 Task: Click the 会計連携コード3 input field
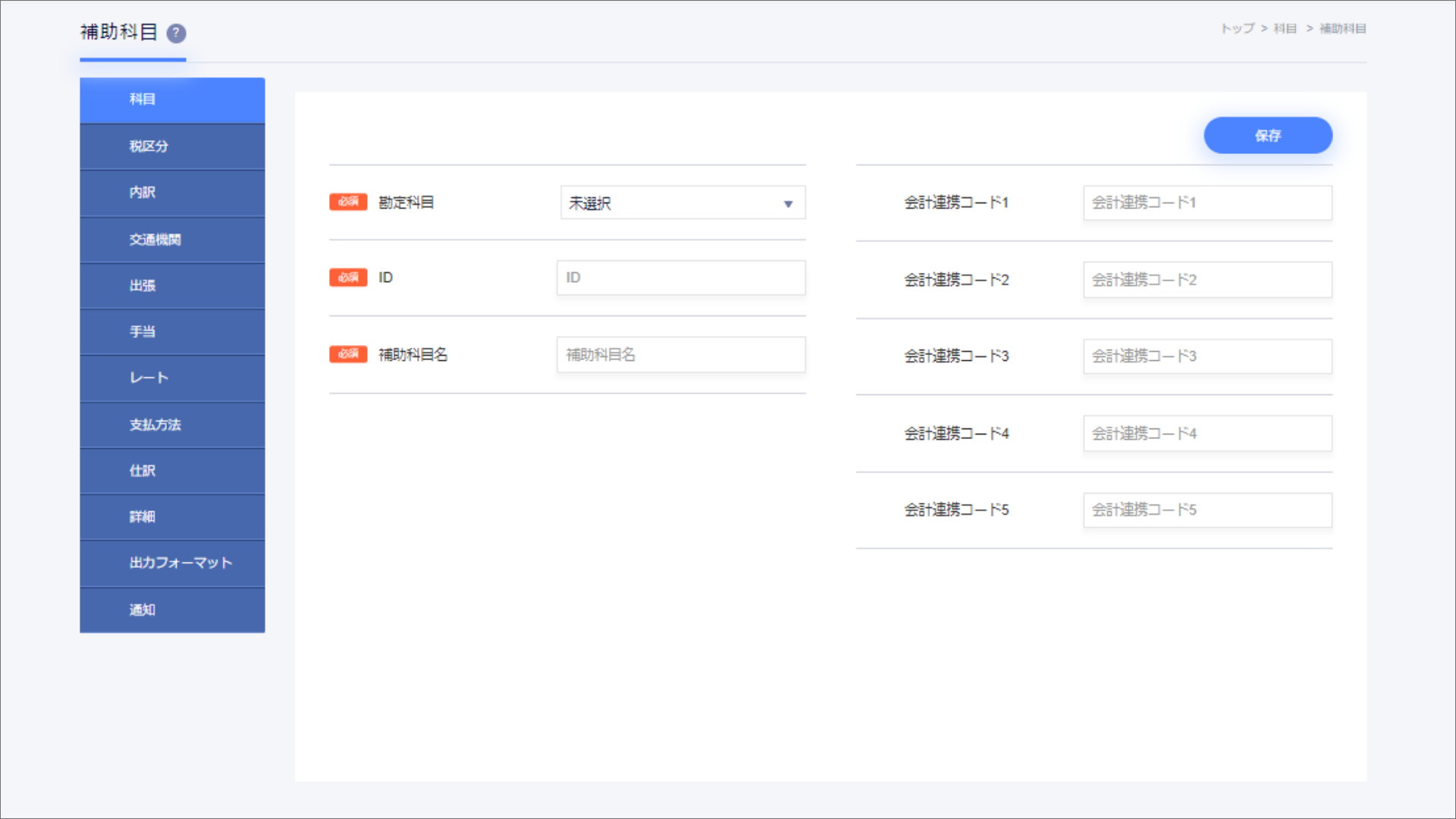[x=1207, y=356]
